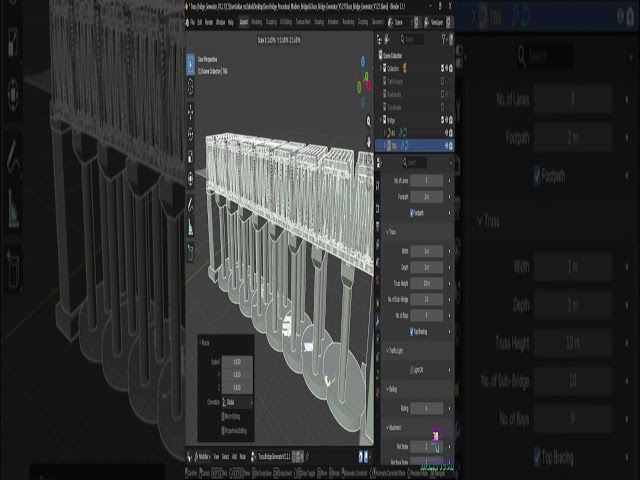Switch to the Layout workspace tab
This screenshot has width=640, height=480.
[244, 22]
